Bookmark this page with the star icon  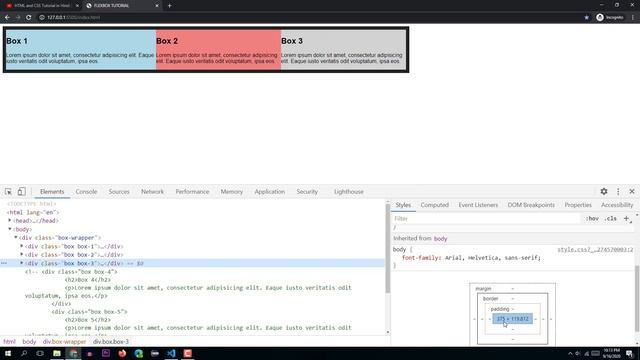(587, 18)
